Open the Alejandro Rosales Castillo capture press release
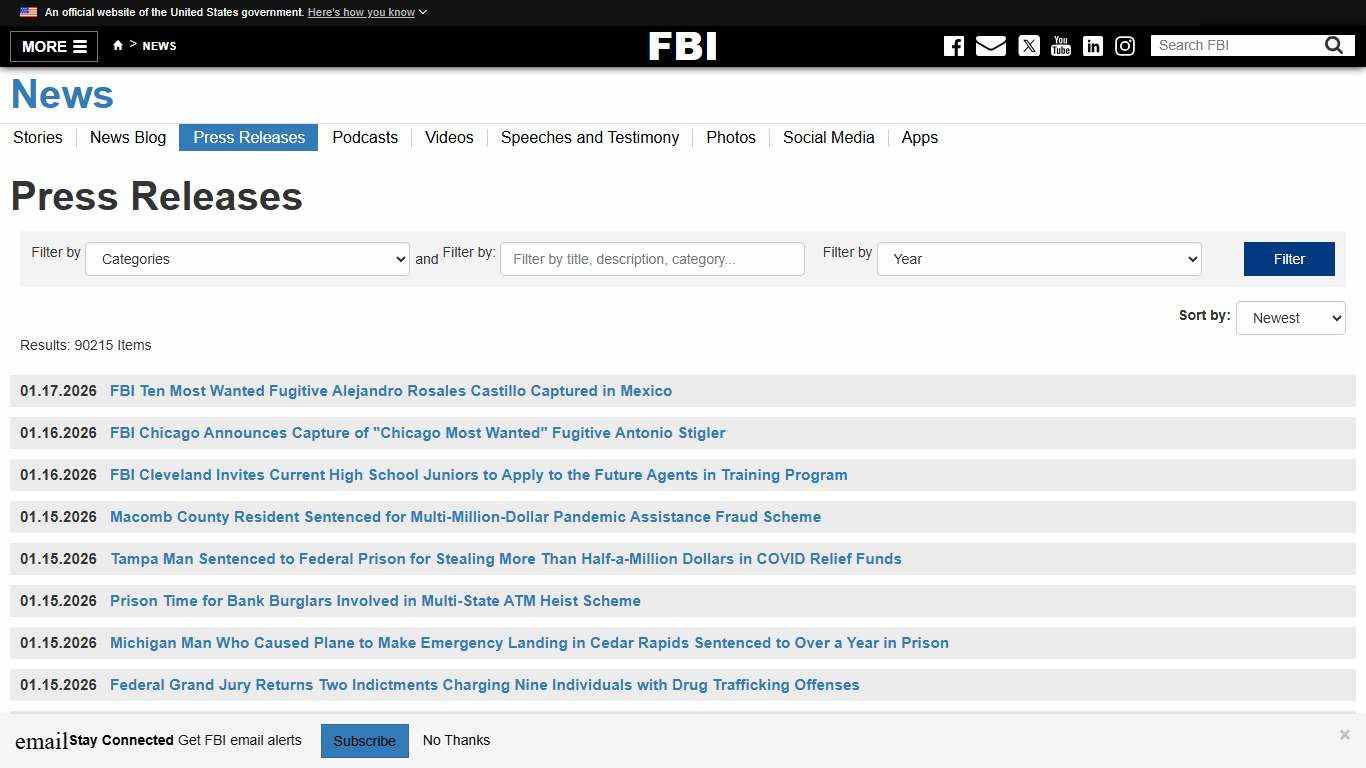Viewport: 1366px width, 768px height. click(391, 391)
